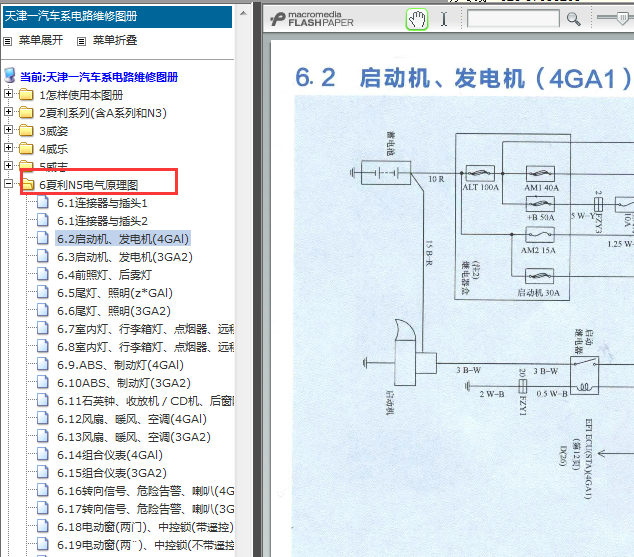This screenshot has width=634, height=557.
Task: Expand the 2夏利系列 folder node
Action: (x=8, y=112)
